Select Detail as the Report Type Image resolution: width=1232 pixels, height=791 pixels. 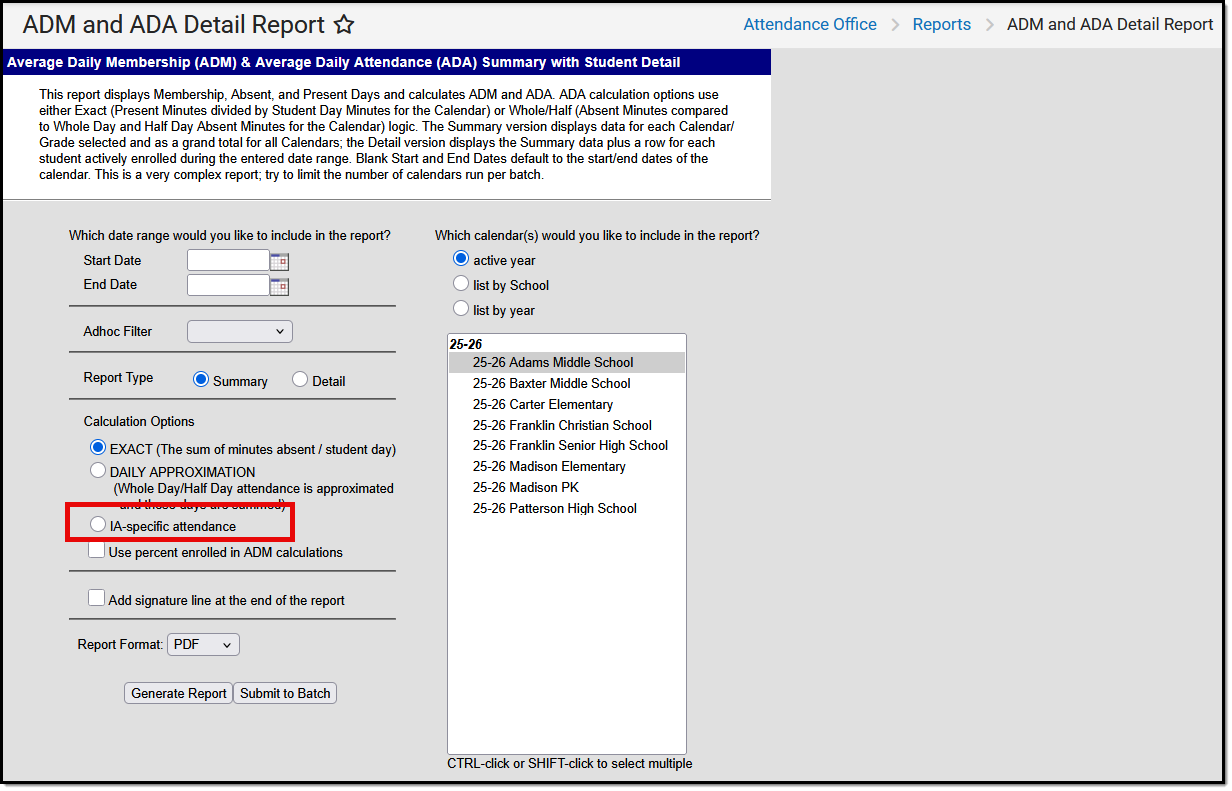(x=300, y=380)
